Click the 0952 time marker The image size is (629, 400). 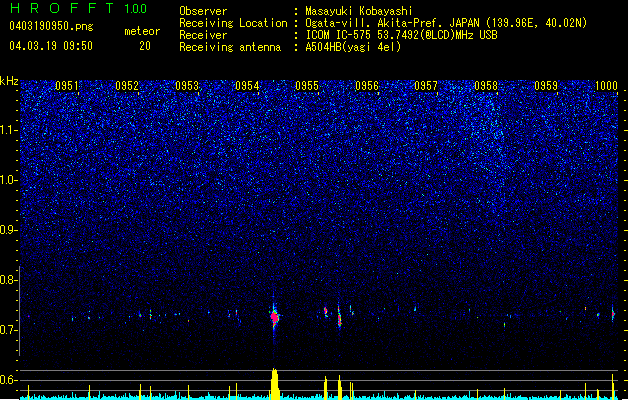coord(127,86)
